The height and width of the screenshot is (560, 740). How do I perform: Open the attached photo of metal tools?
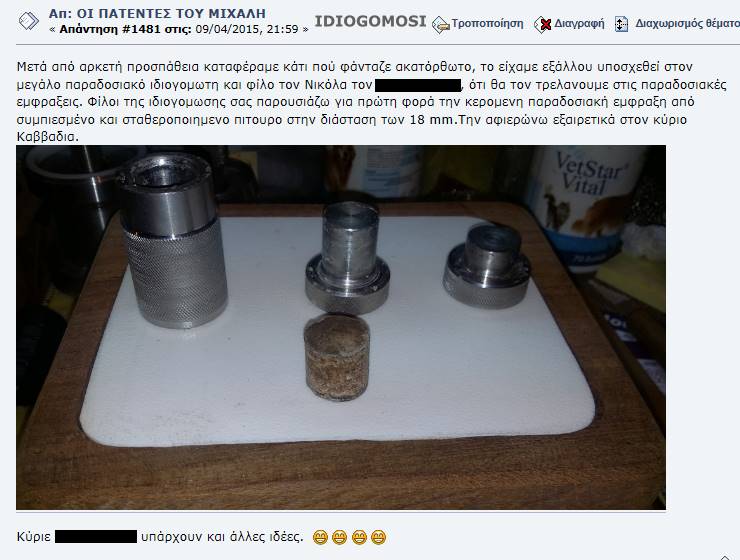pyautogui.click(x=341, y=327)
